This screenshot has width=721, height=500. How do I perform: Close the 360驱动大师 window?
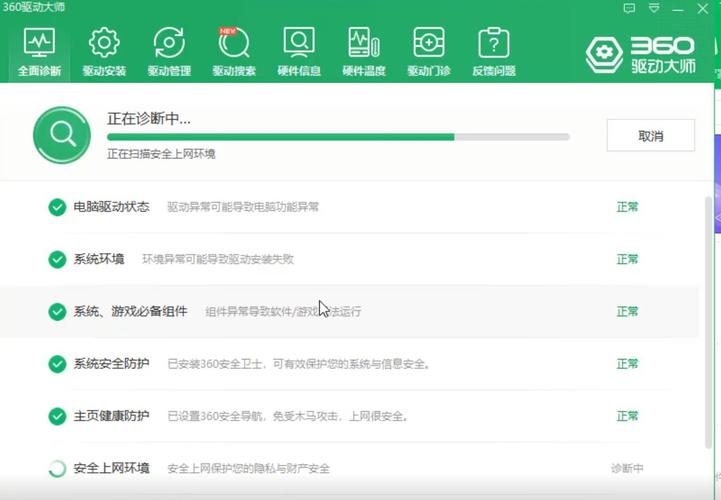click(x=703, y=8)
